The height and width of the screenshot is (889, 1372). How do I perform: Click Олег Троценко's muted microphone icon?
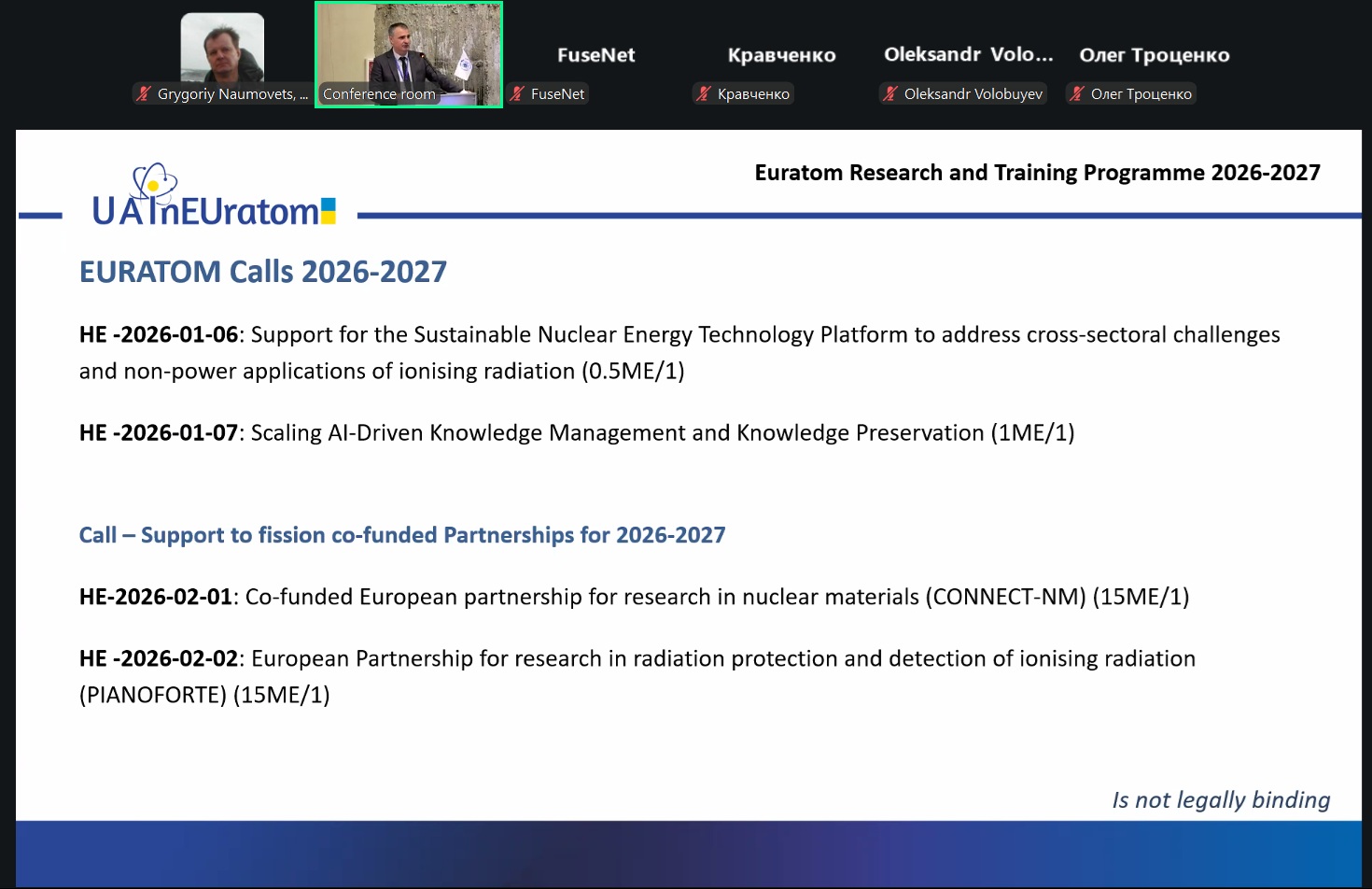point(1077,93)
